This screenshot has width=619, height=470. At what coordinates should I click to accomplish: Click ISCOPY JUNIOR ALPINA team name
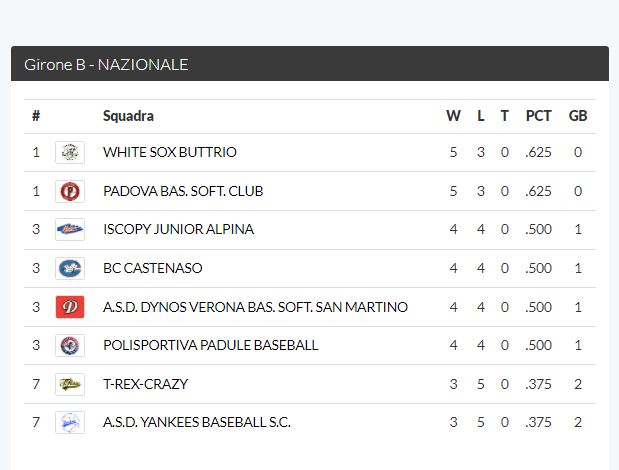click(x=178, y=229)
